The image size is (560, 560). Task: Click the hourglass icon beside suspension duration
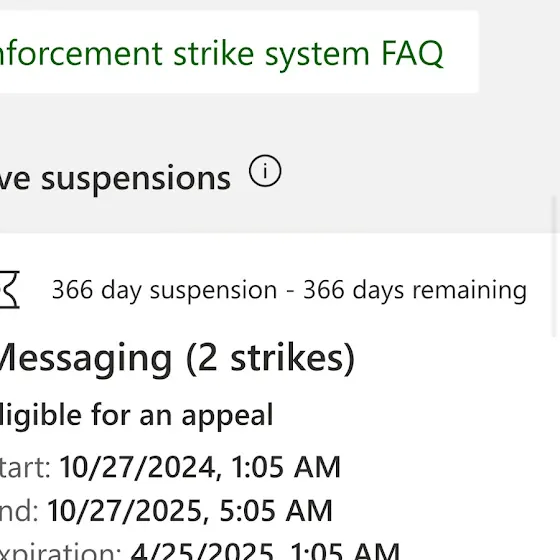click(9, 290)
